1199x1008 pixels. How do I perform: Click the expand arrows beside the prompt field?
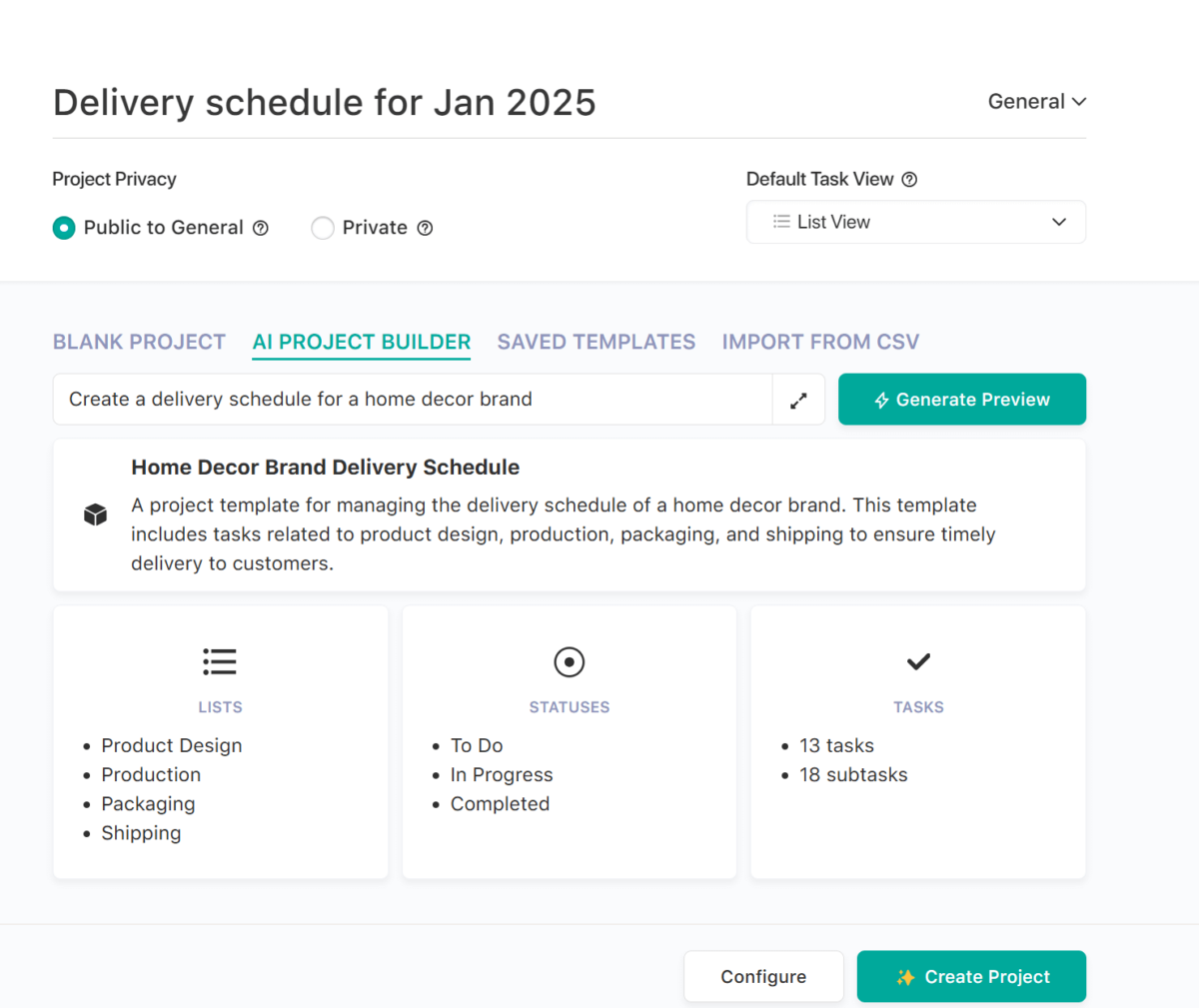coord(798,399)
